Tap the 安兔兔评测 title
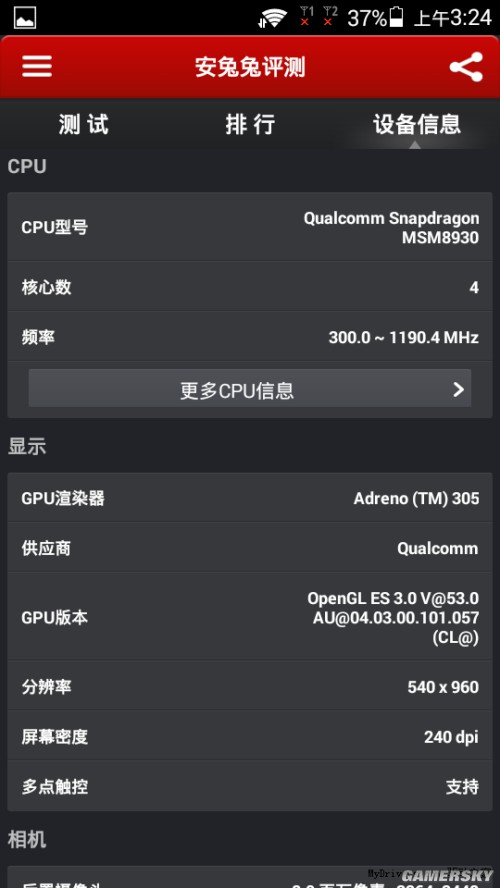This screenshot has height=888, width=500. point(250,67)
